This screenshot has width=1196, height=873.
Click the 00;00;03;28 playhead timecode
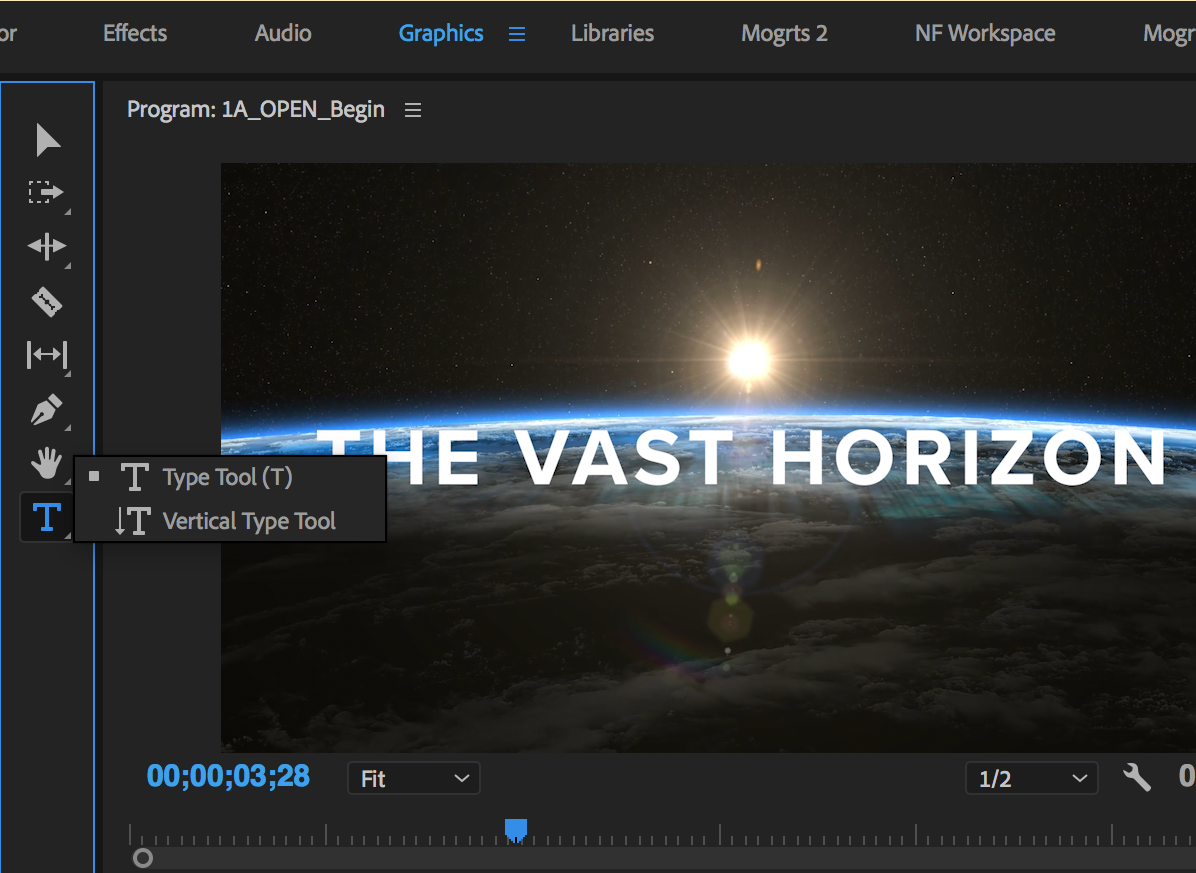228,776
